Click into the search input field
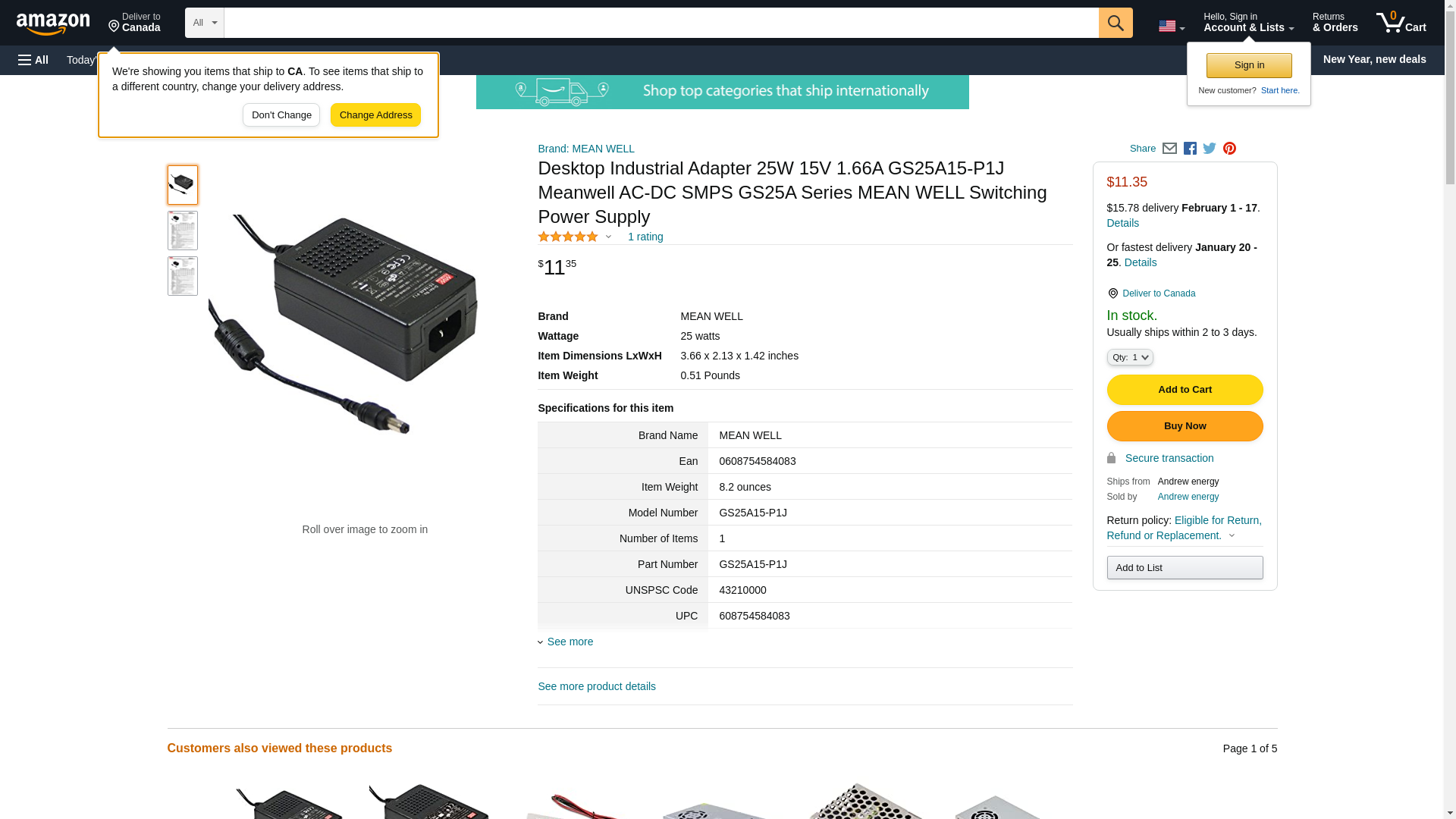Viewport: 1456px width, 819px height. [x=661, y=23]
